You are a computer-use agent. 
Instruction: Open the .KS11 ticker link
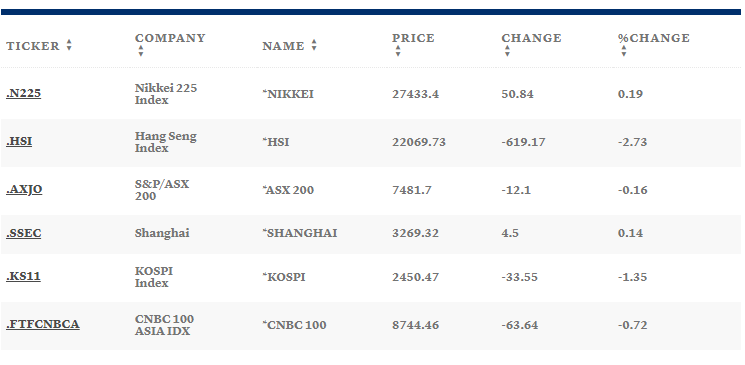(23, 277)
